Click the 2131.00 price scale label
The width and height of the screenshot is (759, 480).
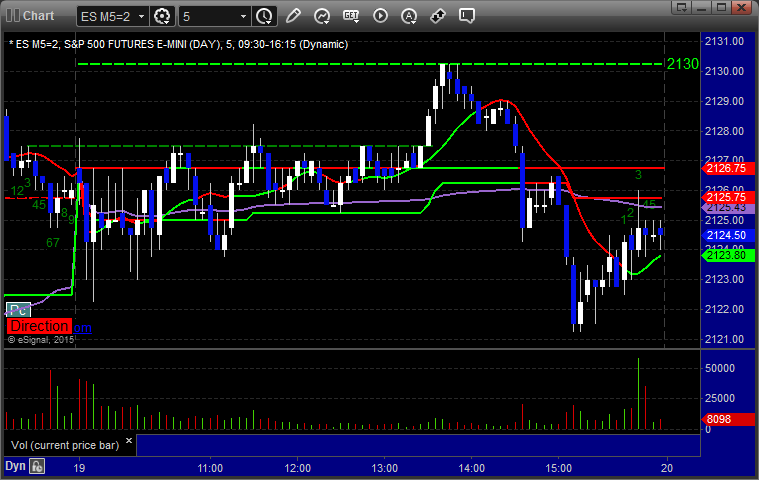[724, 42]
